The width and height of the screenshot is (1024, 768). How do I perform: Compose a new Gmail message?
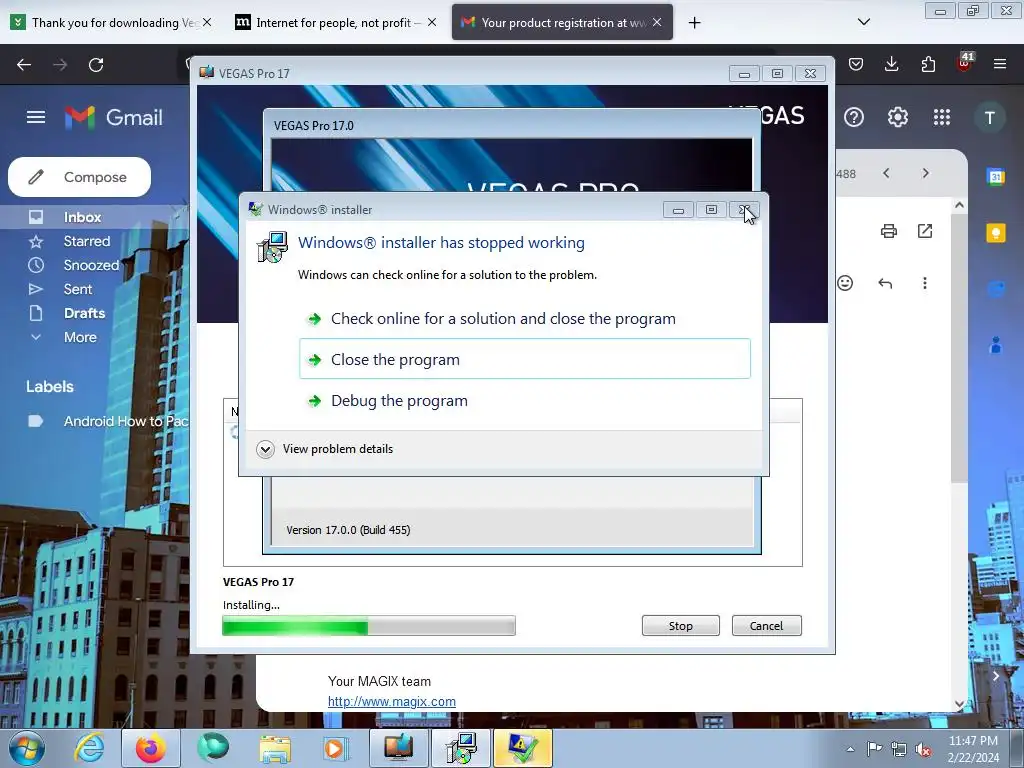coord(80,177)
